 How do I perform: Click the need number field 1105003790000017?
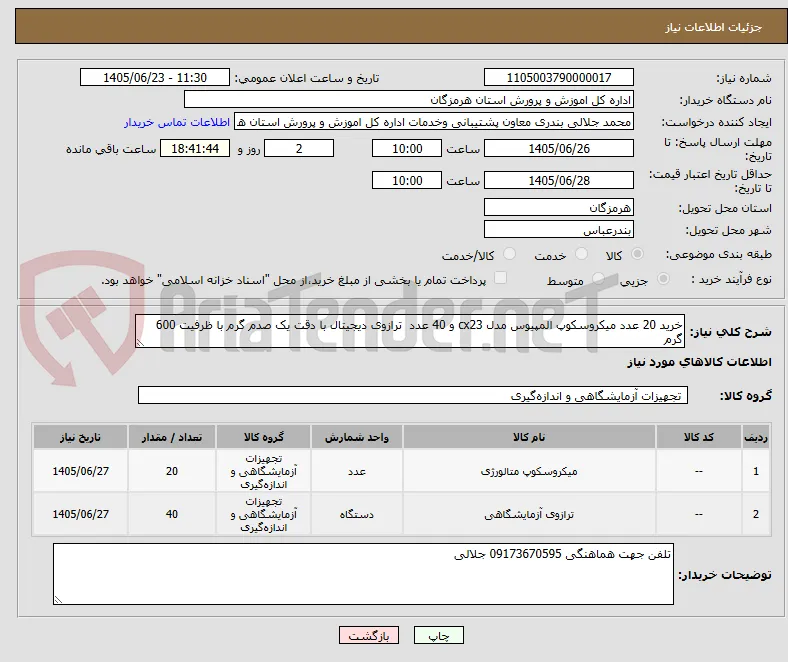(559, 77)
